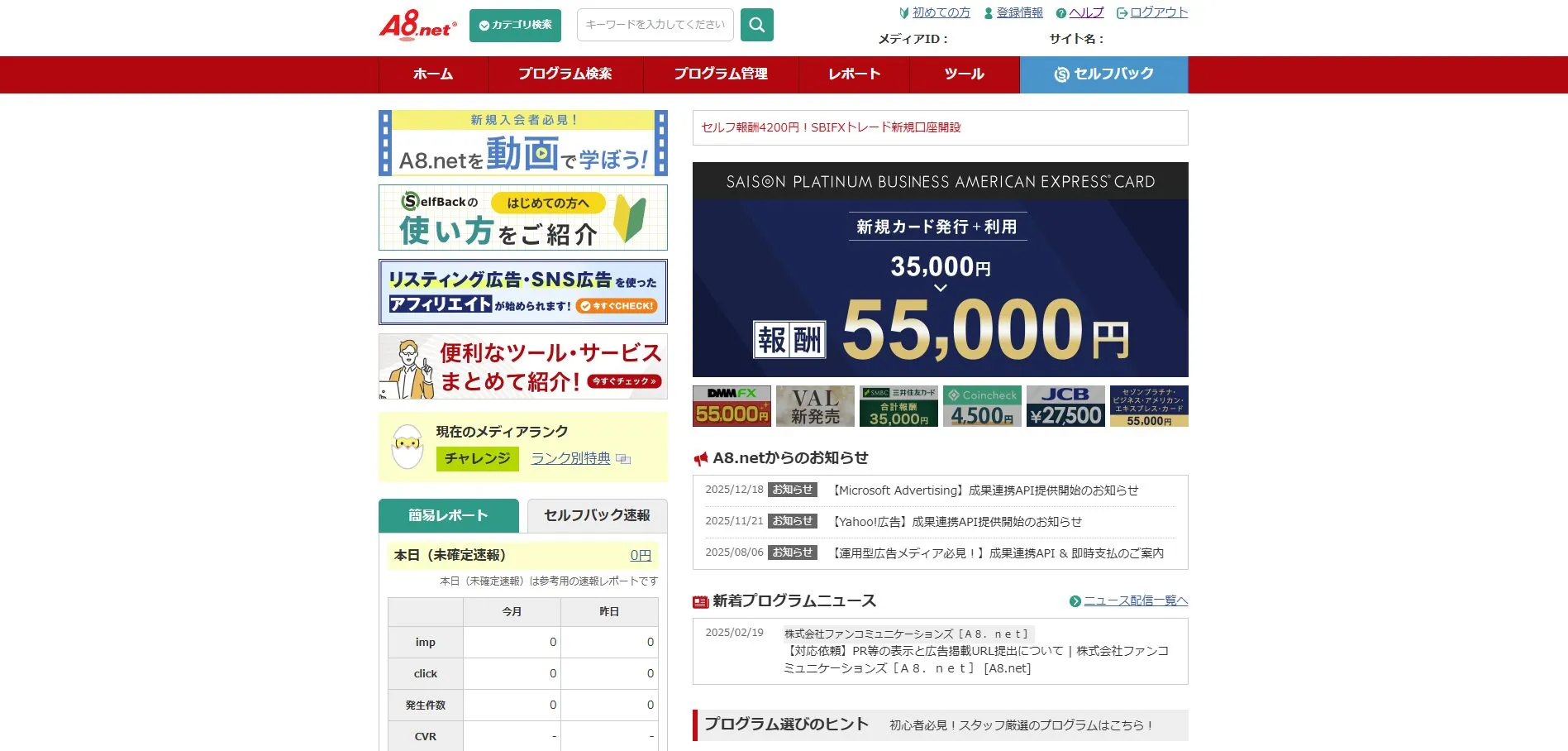Click the 今月 column header
Screen dimensions: 1568x751
pyautogui.click(x=512, y=612)
